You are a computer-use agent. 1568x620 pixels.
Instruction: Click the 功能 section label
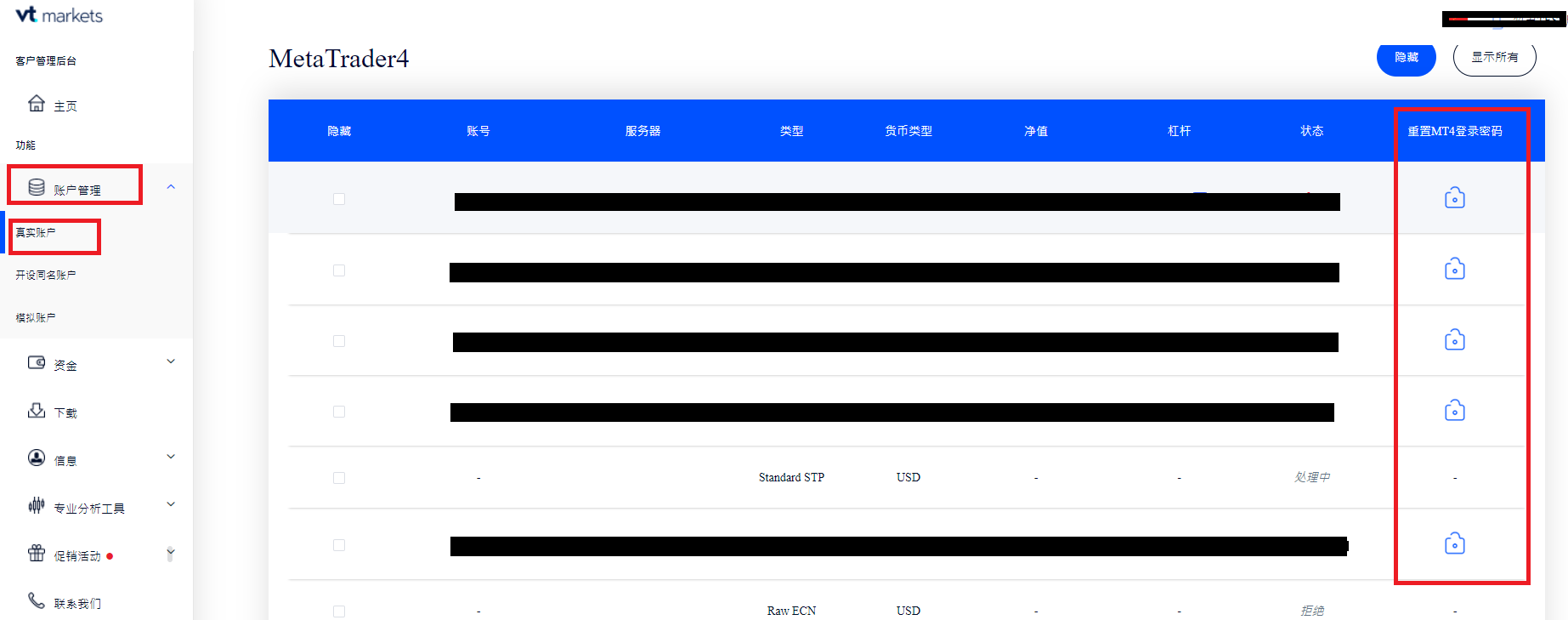pyautogui.click(x=25, y=145)
